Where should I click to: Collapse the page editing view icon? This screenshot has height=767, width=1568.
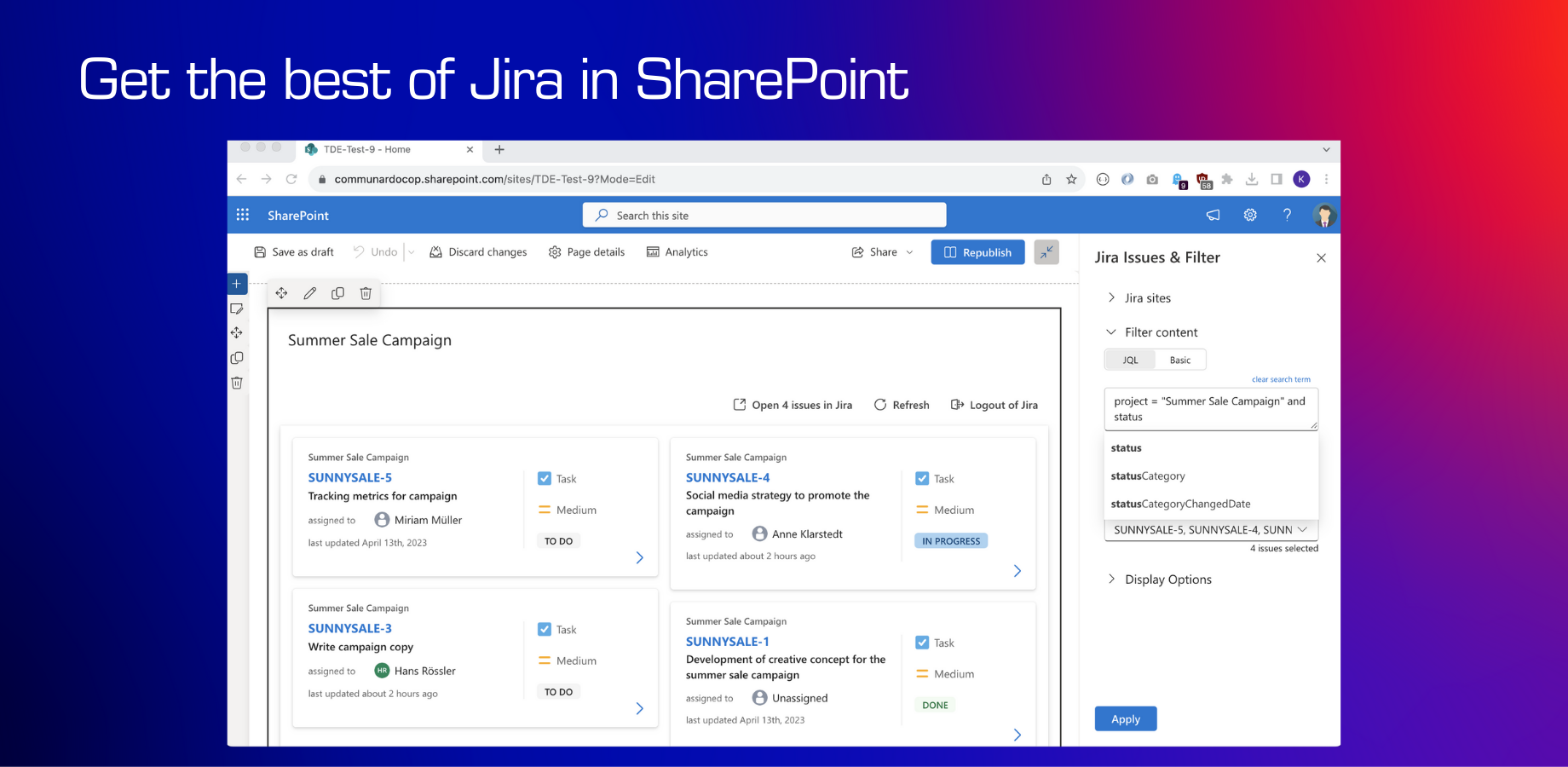click(x=1046, y=252)
